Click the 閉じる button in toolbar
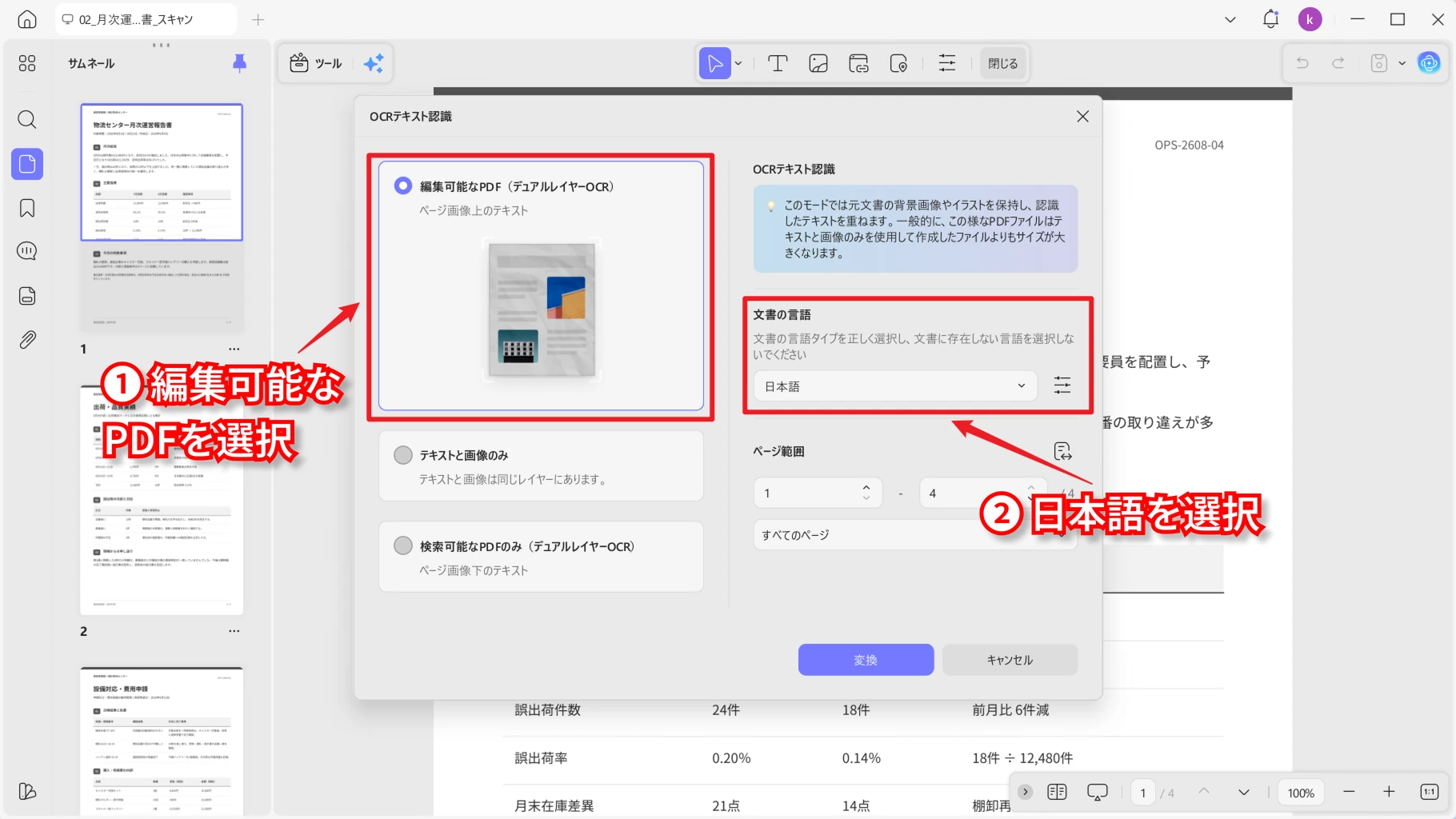1456x819 pixels. point(1002,63)
